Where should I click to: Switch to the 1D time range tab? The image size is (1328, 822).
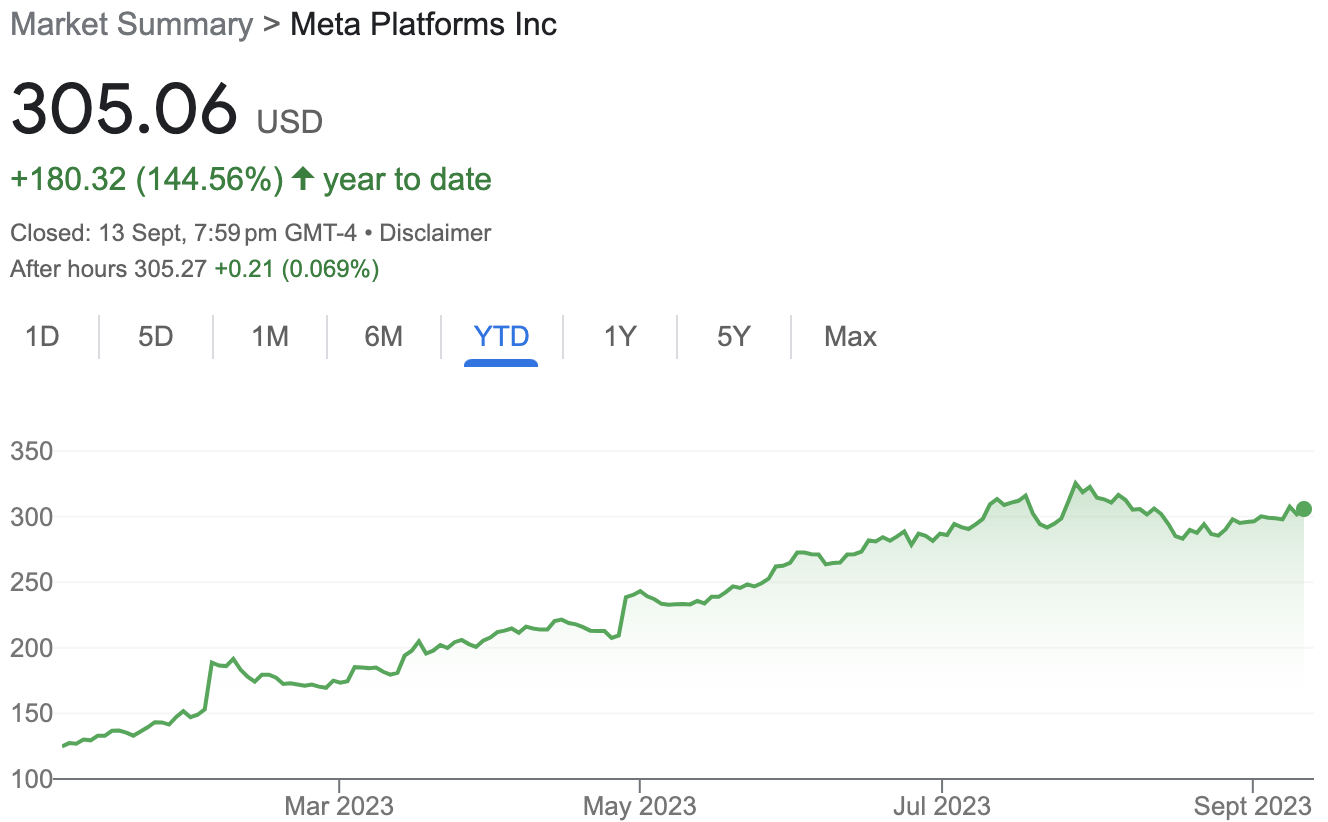pyautogui.click(x=42, y=337)
